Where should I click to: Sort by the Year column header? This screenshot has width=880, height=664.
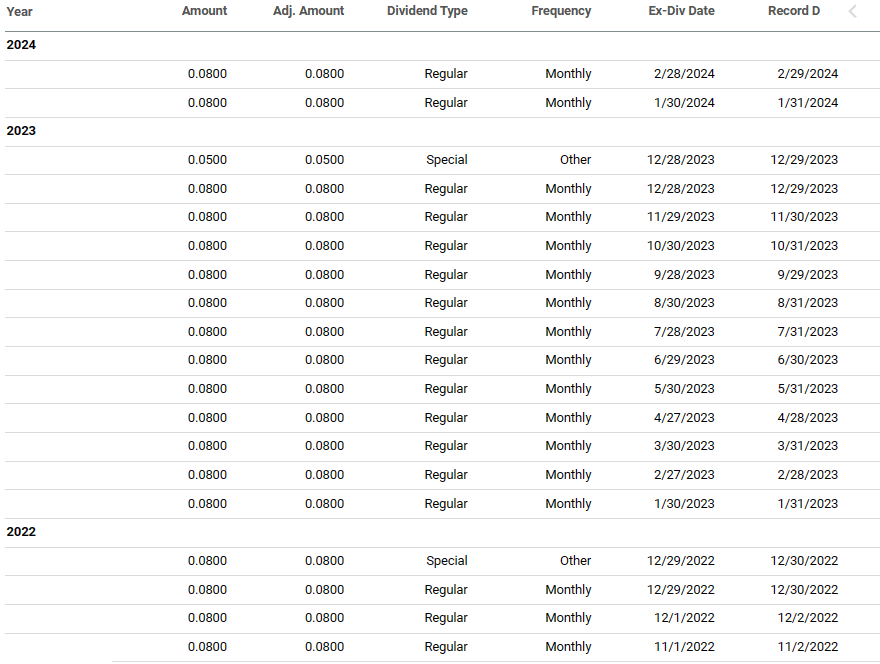(19, 11)
